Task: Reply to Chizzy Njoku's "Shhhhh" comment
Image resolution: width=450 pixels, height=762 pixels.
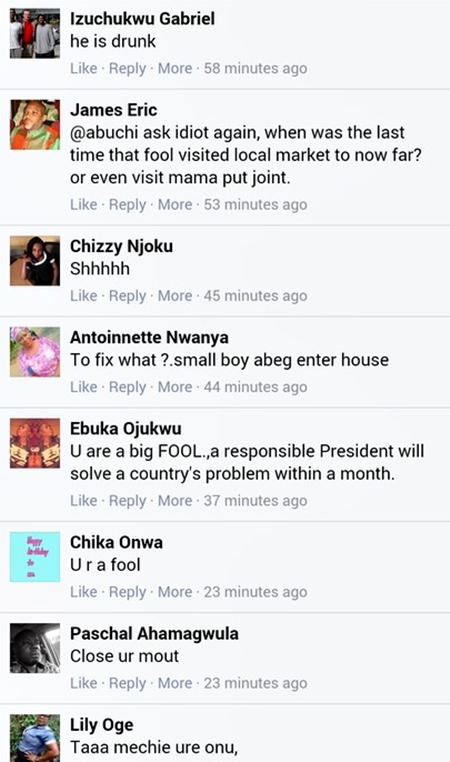Action: (x=127, y=296)
